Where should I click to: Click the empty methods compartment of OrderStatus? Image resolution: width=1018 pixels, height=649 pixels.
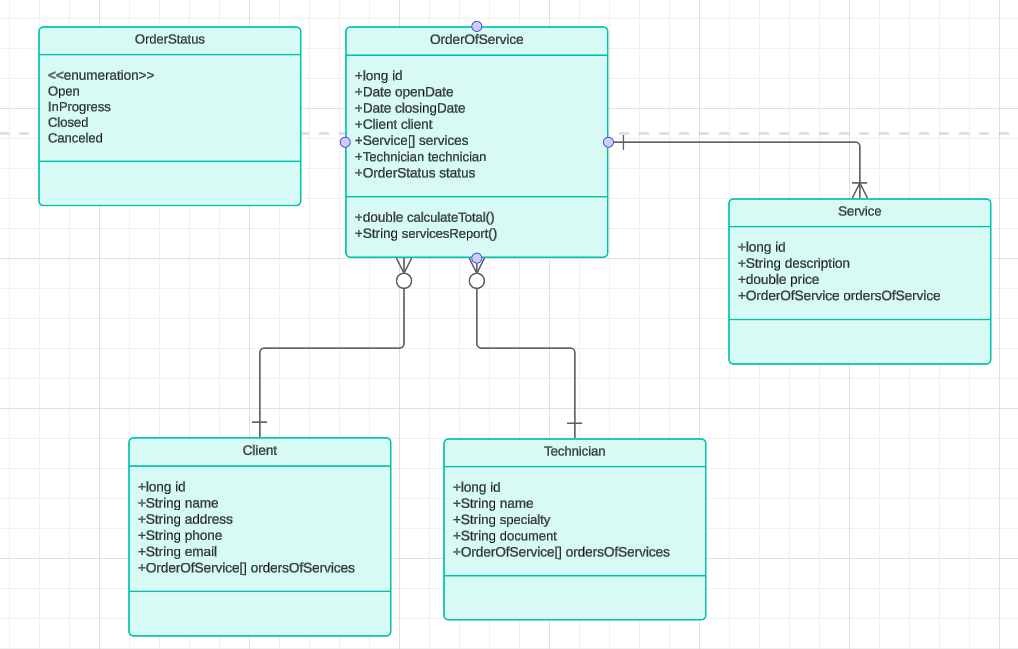(x=169, y=183)
